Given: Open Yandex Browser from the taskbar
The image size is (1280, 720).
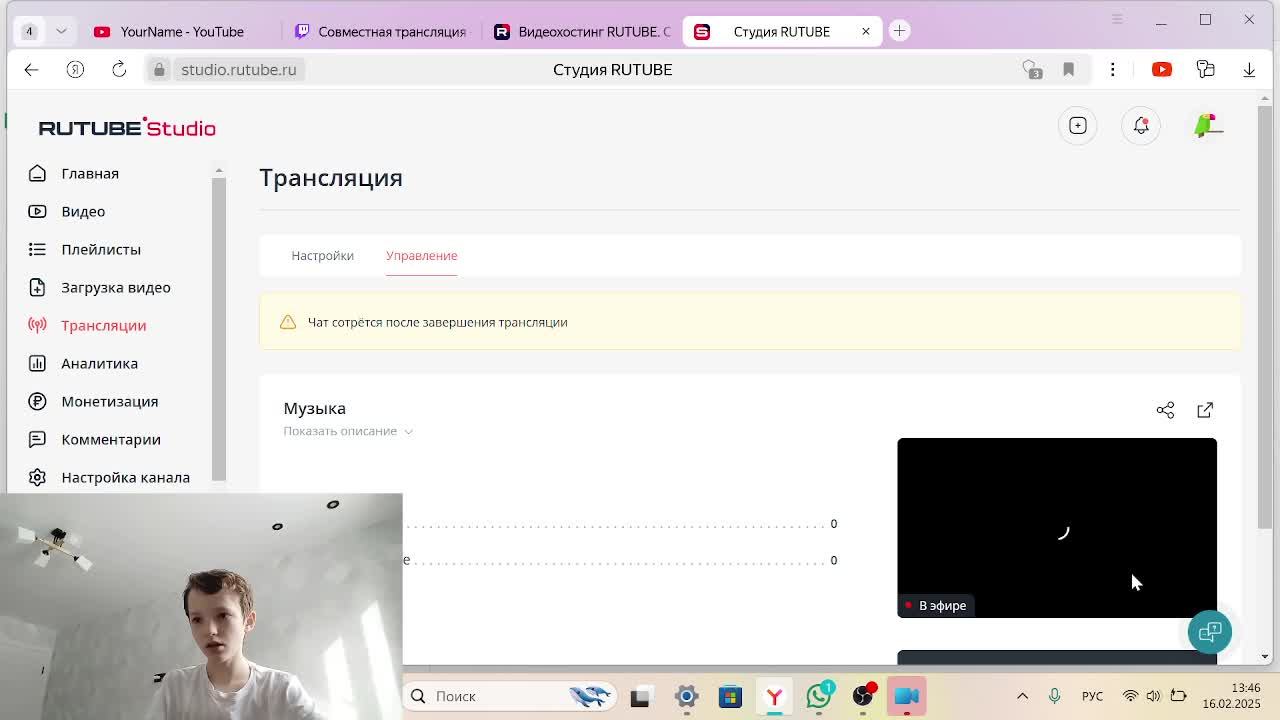Looking at the screenshot, I should pos(774,696).
